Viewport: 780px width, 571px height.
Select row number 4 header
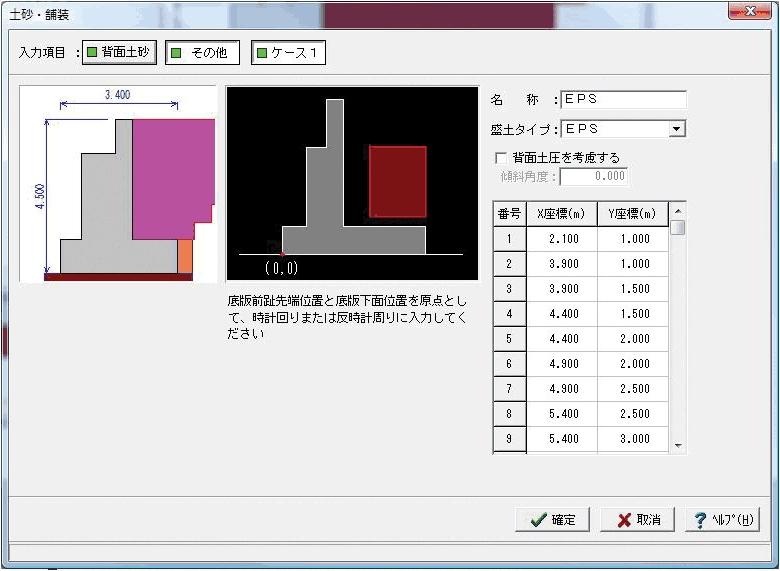(509, 314)
